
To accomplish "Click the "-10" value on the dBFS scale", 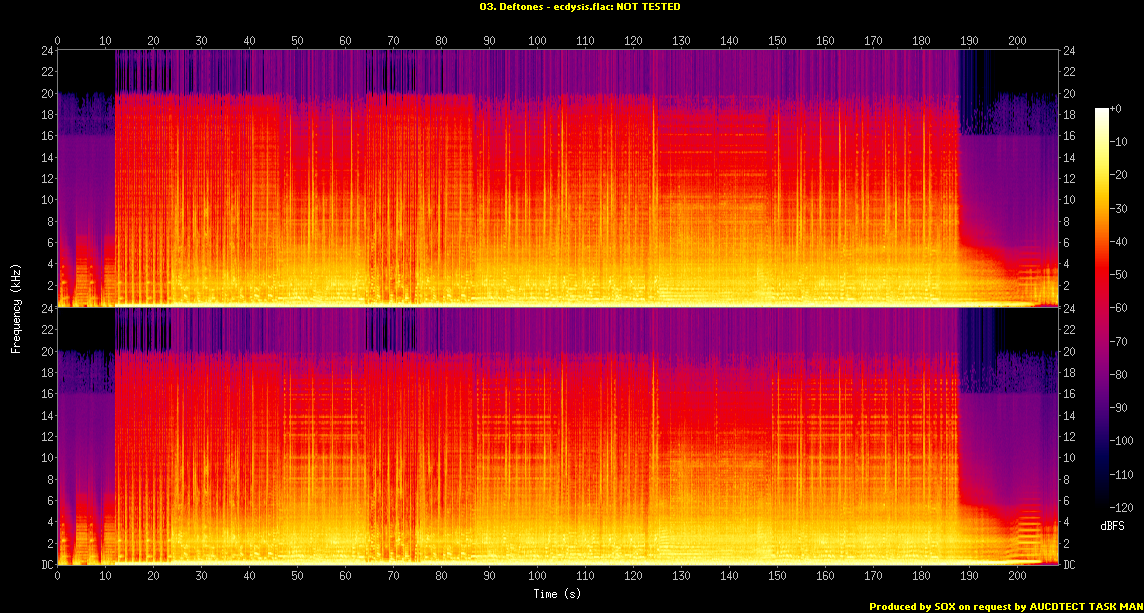I will pyautogui.click(x=1119, y=142).
